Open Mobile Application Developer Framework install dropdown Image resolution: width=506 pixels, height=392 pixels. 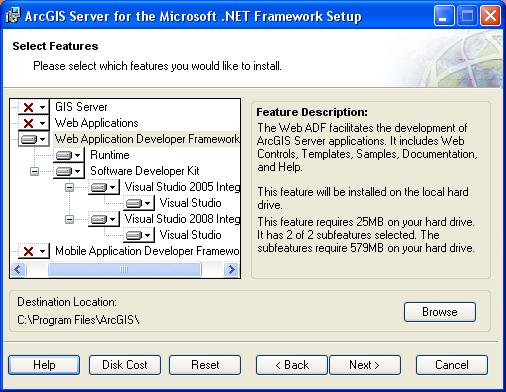click(34, 251)
